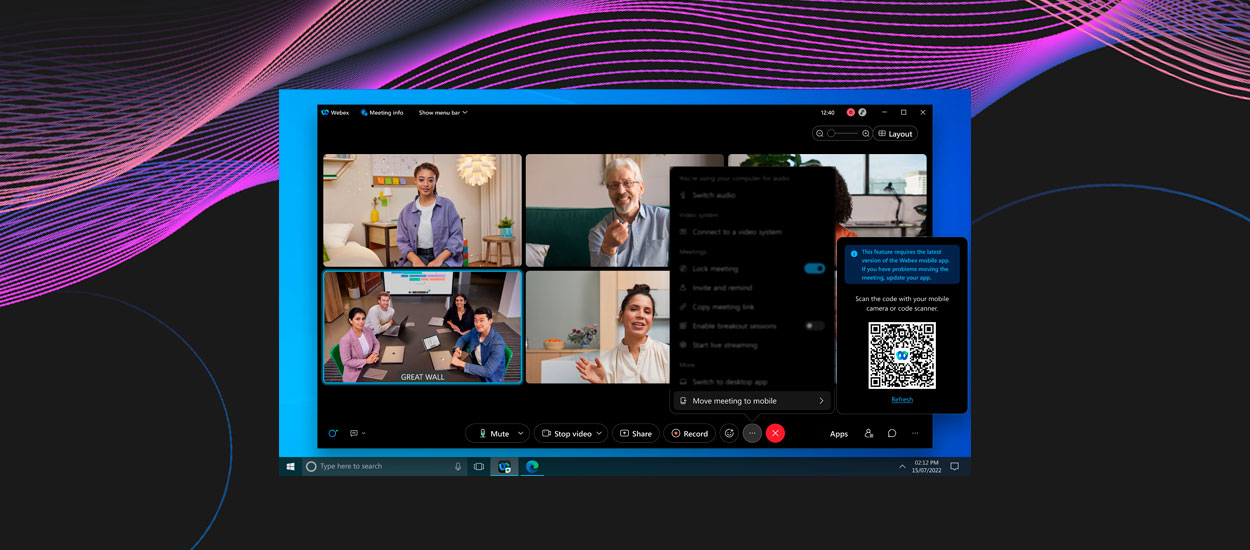This screenshot has width=1250, height=550.
Task: Click the red leave meeting button
Action: point(775,433)
